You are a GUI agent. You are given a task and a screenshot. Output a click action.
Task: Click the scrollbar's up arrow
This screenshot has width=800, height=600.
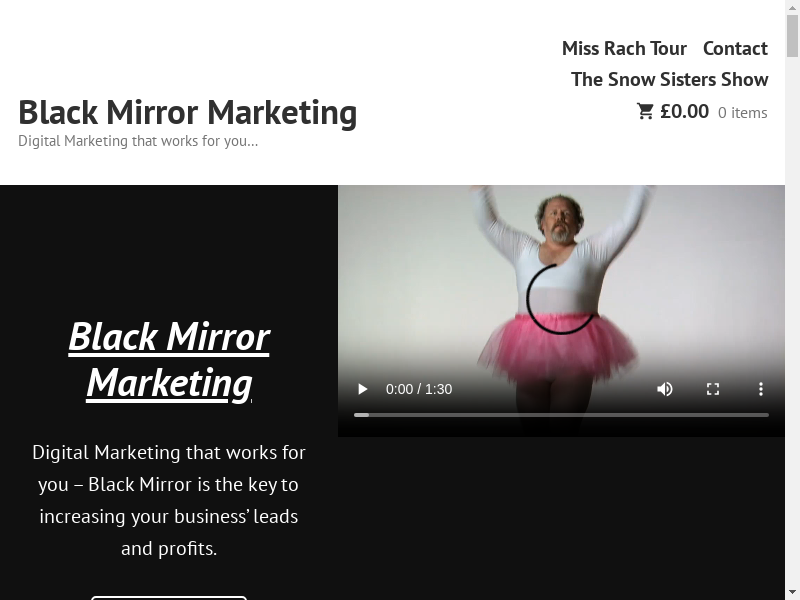tap(792, 6)
